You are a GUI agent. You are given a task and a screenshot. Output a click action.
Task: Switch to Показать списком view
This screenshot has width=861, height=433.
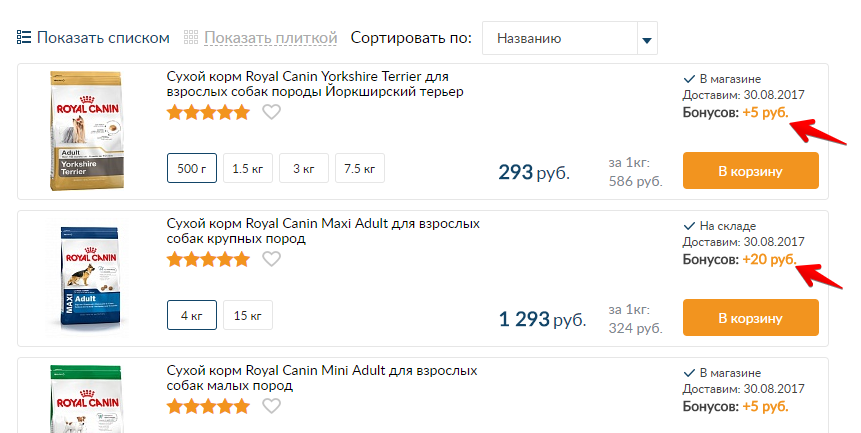(103, 38)
